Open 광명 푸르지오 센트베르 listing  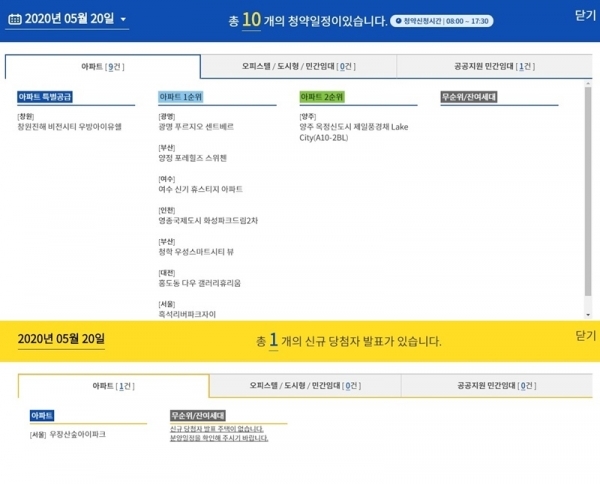[196, 127]
